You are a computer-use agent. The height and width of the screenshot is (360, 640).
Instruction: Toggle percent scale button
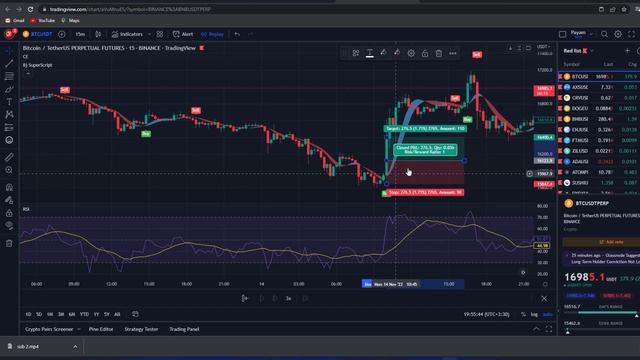[x=523, y=314]
